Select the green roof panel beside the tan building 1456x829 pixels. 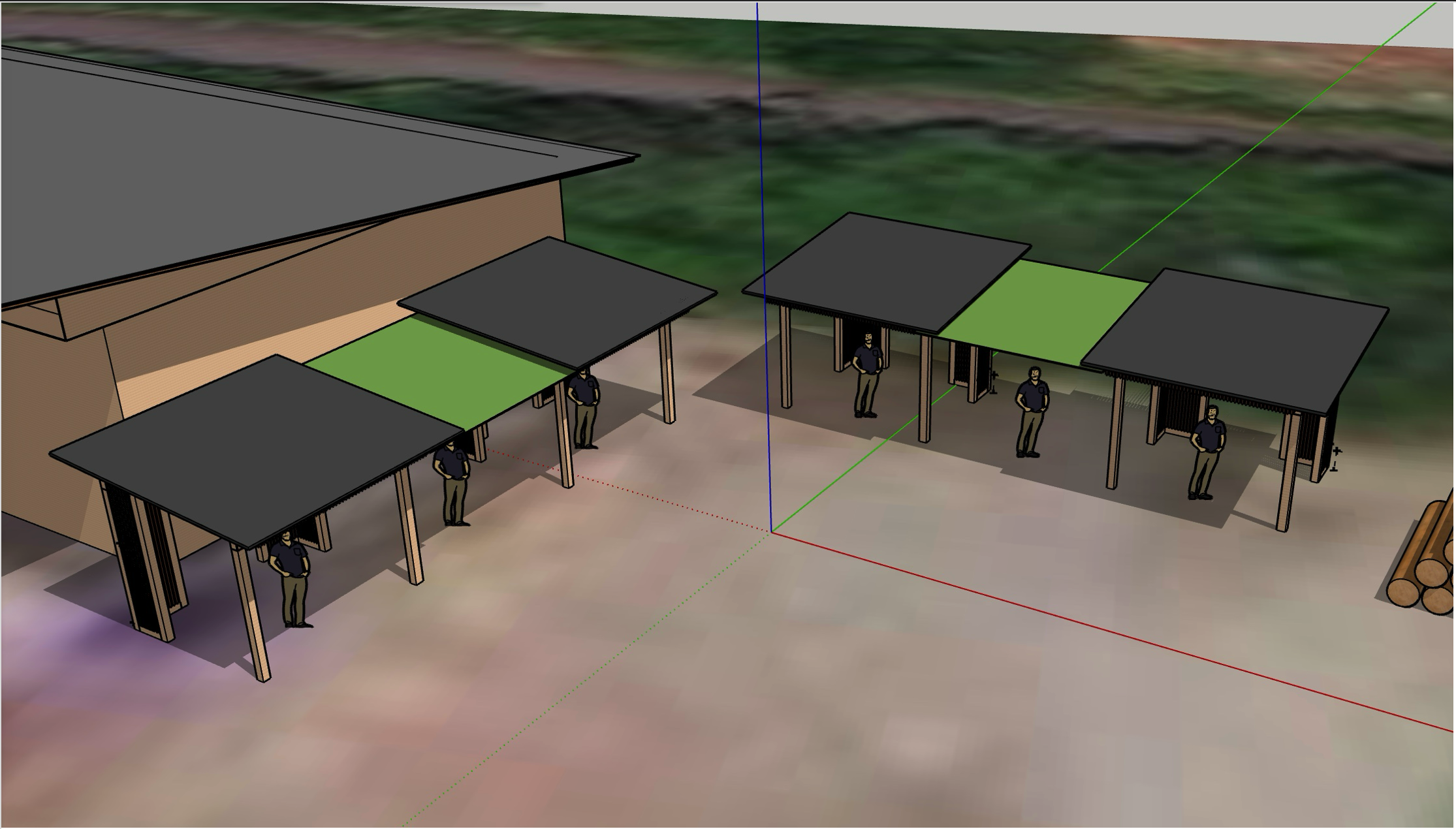[439, 371]
